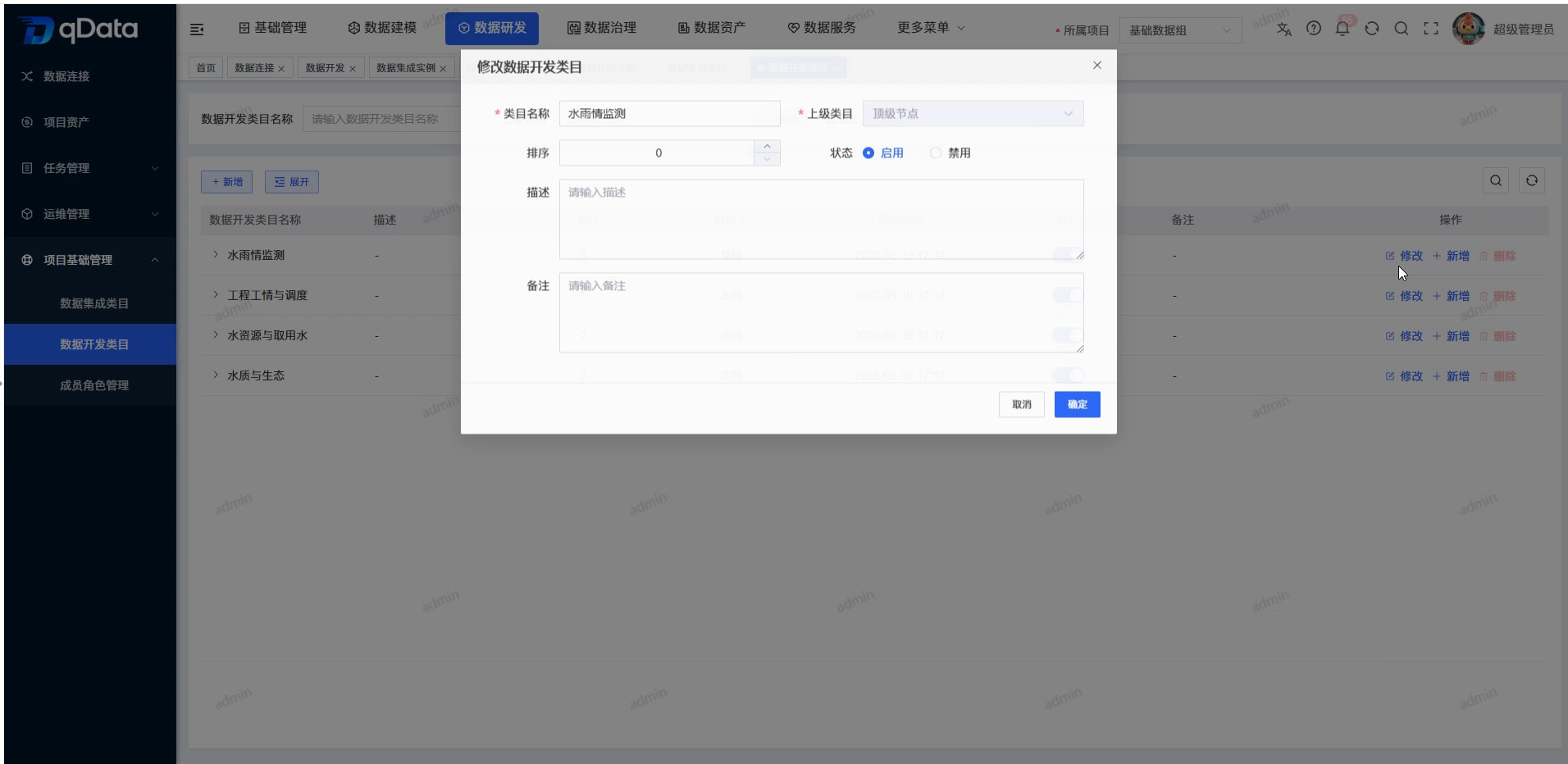The height and width of the screenshot is (764, 1568).
Task: Expand the 更多菜单 menu
Action: click(x=931, y=28)
